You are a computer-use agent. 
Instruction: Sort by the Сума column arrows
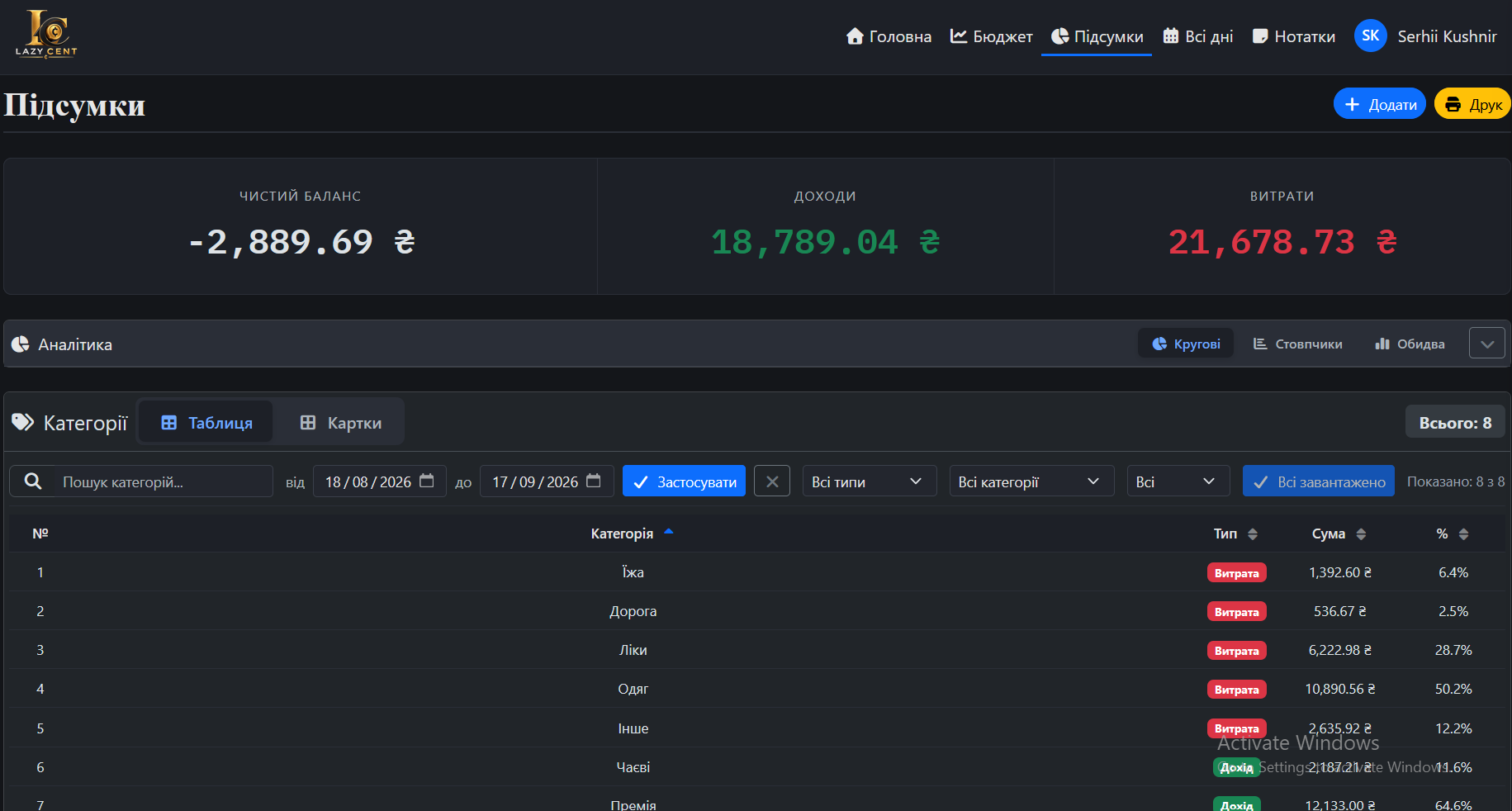[1361, 534]
